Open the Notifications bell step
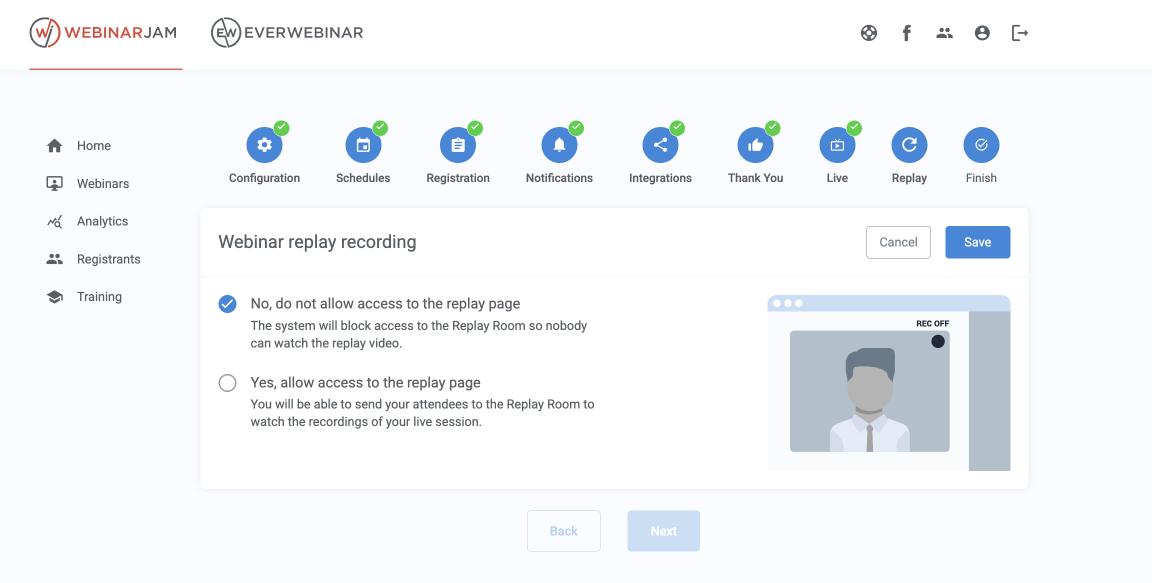The height and width of the screenshot is (583, 1152). pos(559,146)
